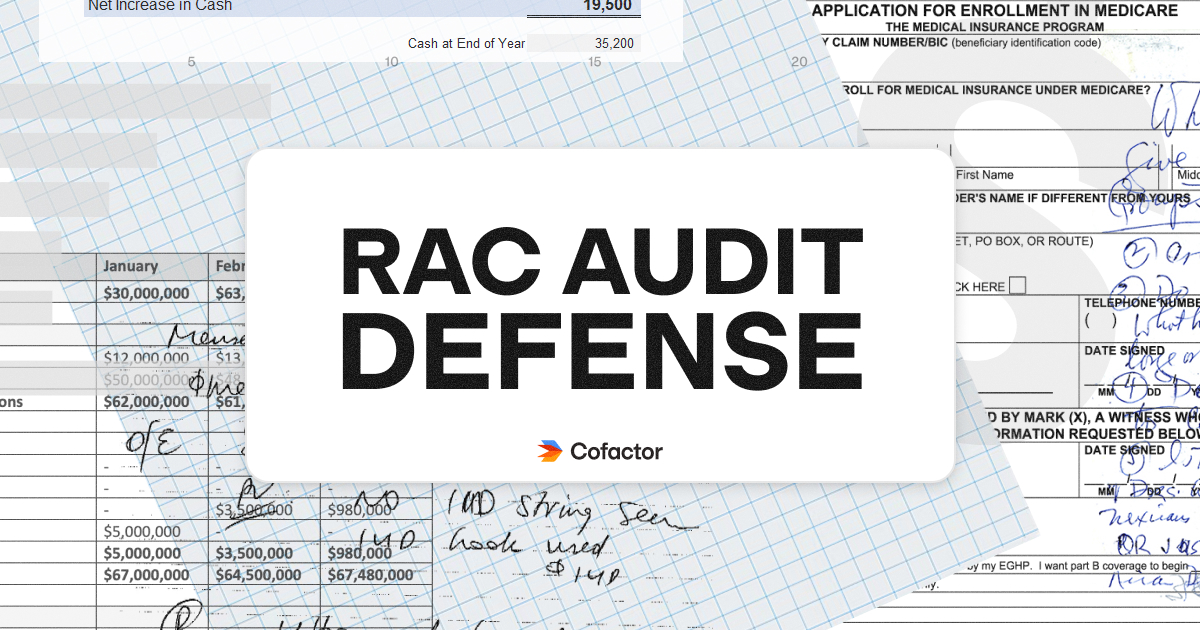Click the $67,480,000 total cell
Image resolution: width=1200 pixels, height=630 pixels.
370,575
